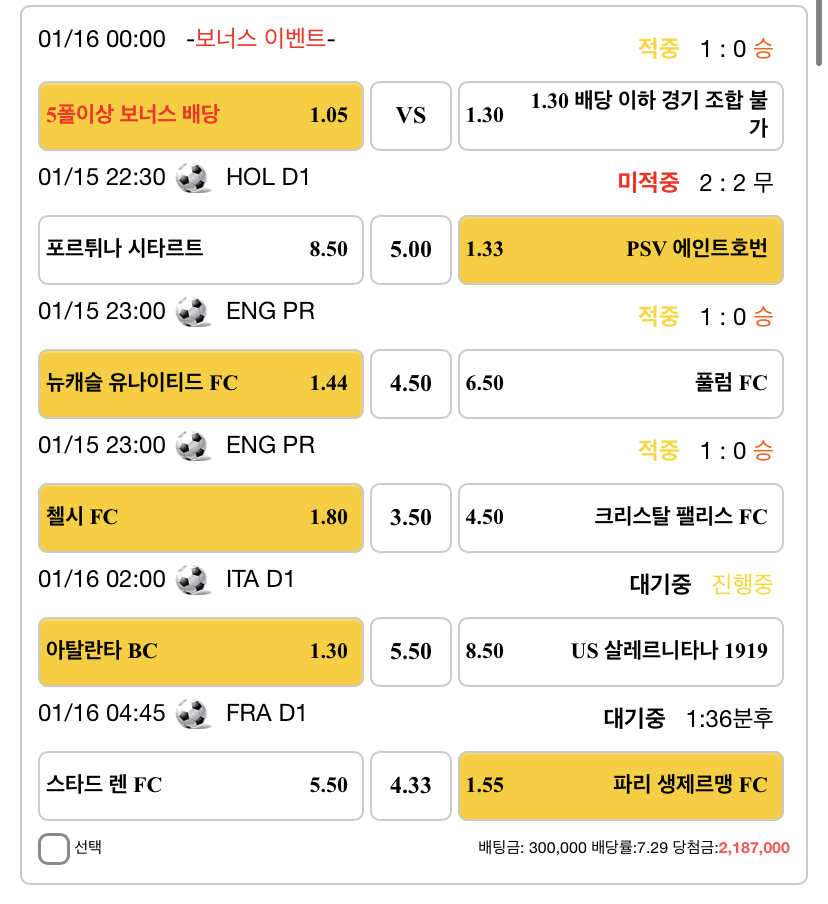Screen dimensions: 828x904
Task: Click soccer ball icon above 첼시 FC row
Action: coord(193,446)
